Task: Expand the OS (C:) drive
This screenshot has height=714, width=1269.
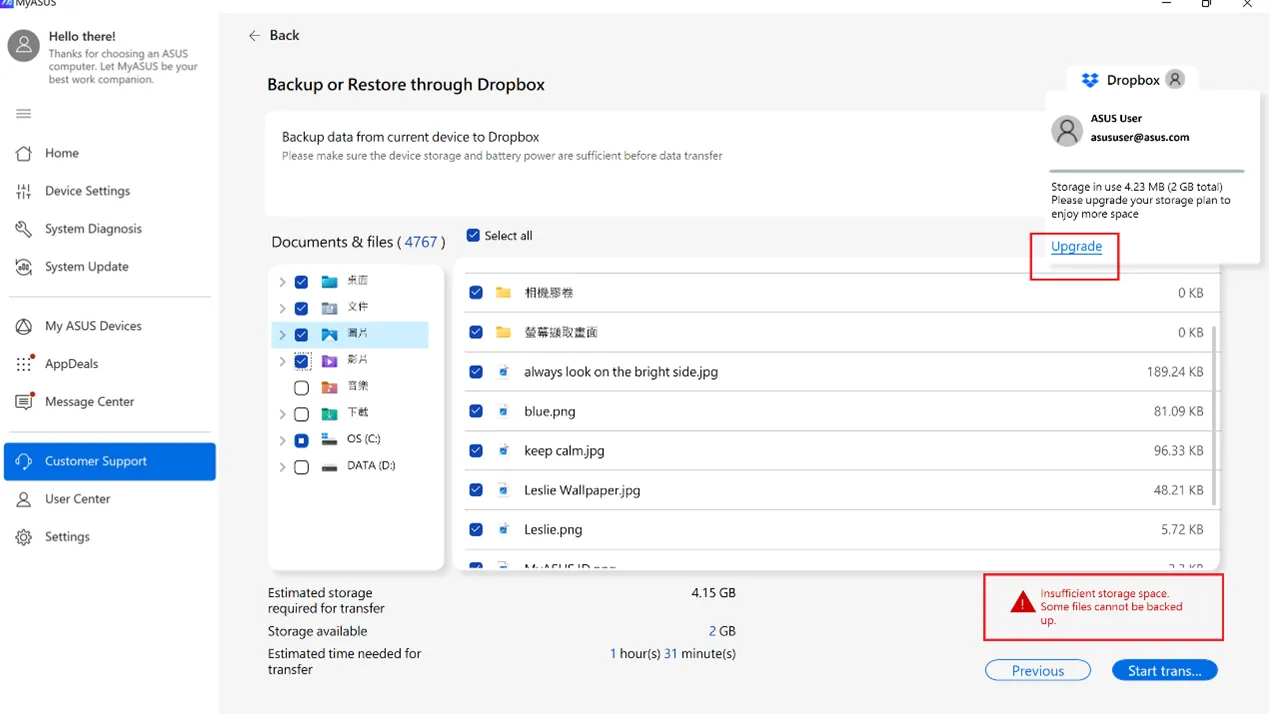Action: point(282,439)
